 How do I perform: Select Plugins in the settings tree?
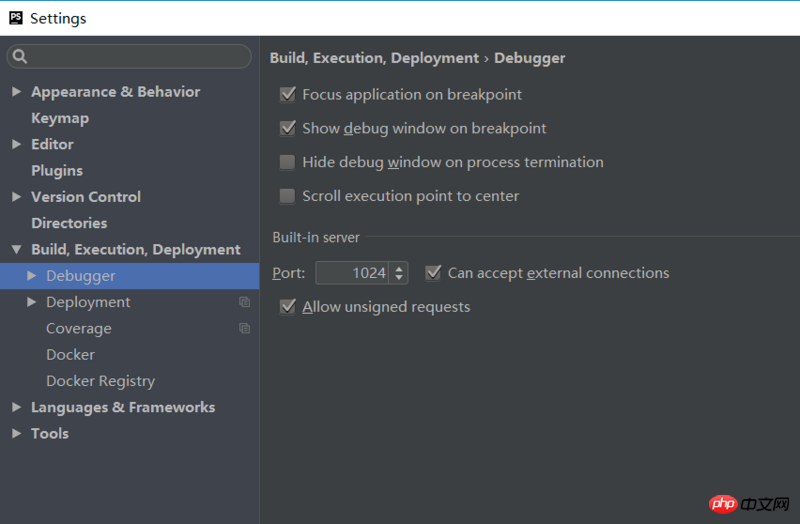click(57, 171)
